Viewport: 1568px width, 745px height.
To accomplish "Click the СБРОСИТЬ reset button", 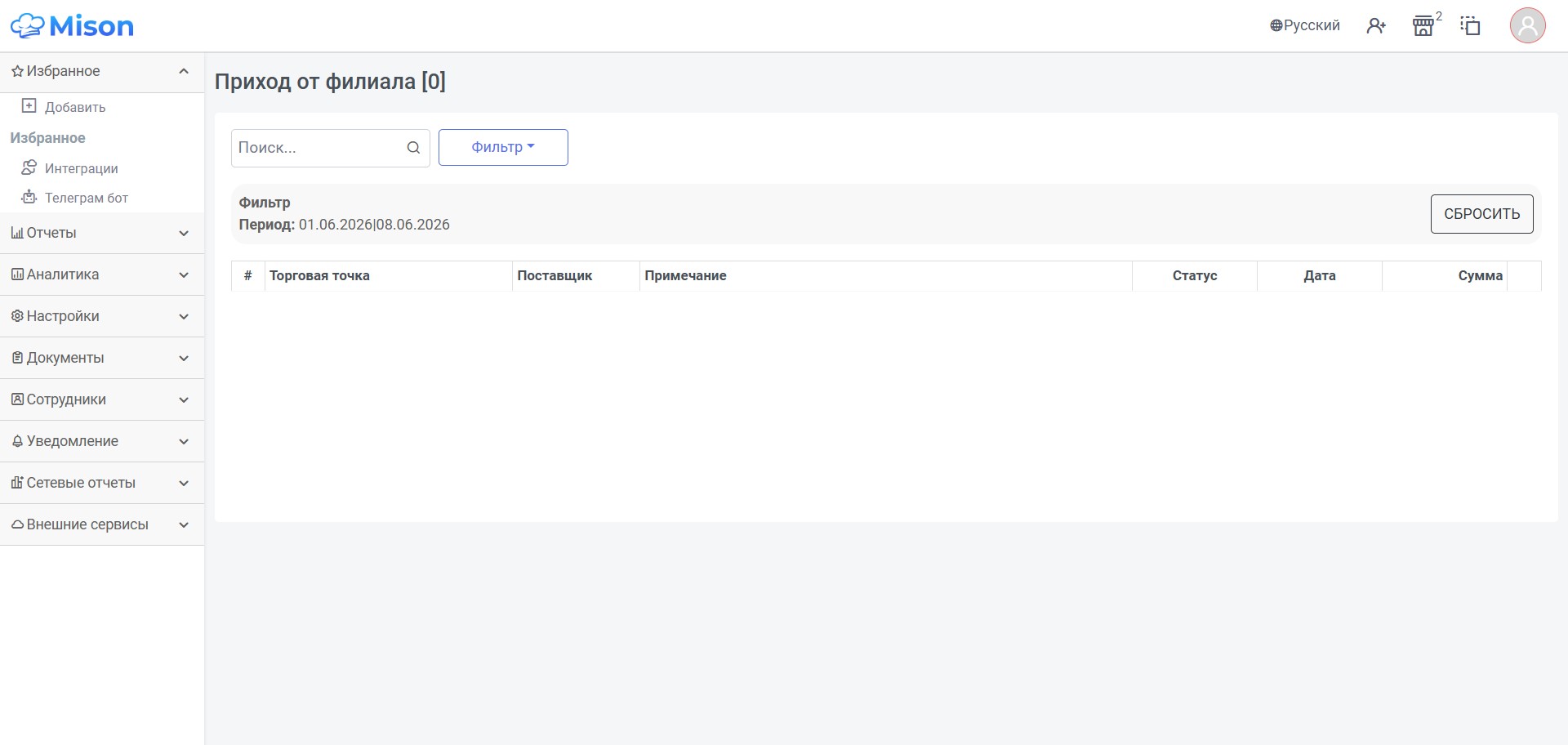I will [1481, 214].
